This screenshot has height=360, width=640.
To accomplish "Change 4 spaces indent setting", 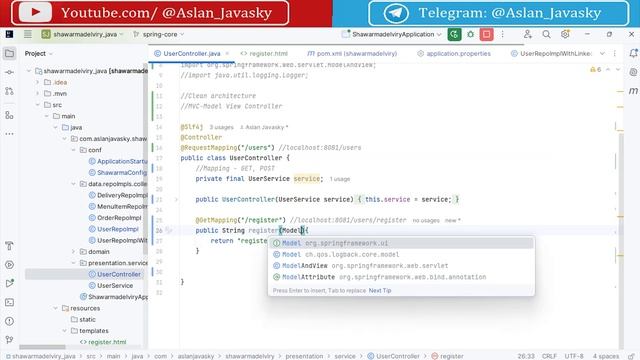I will (606, 356).
